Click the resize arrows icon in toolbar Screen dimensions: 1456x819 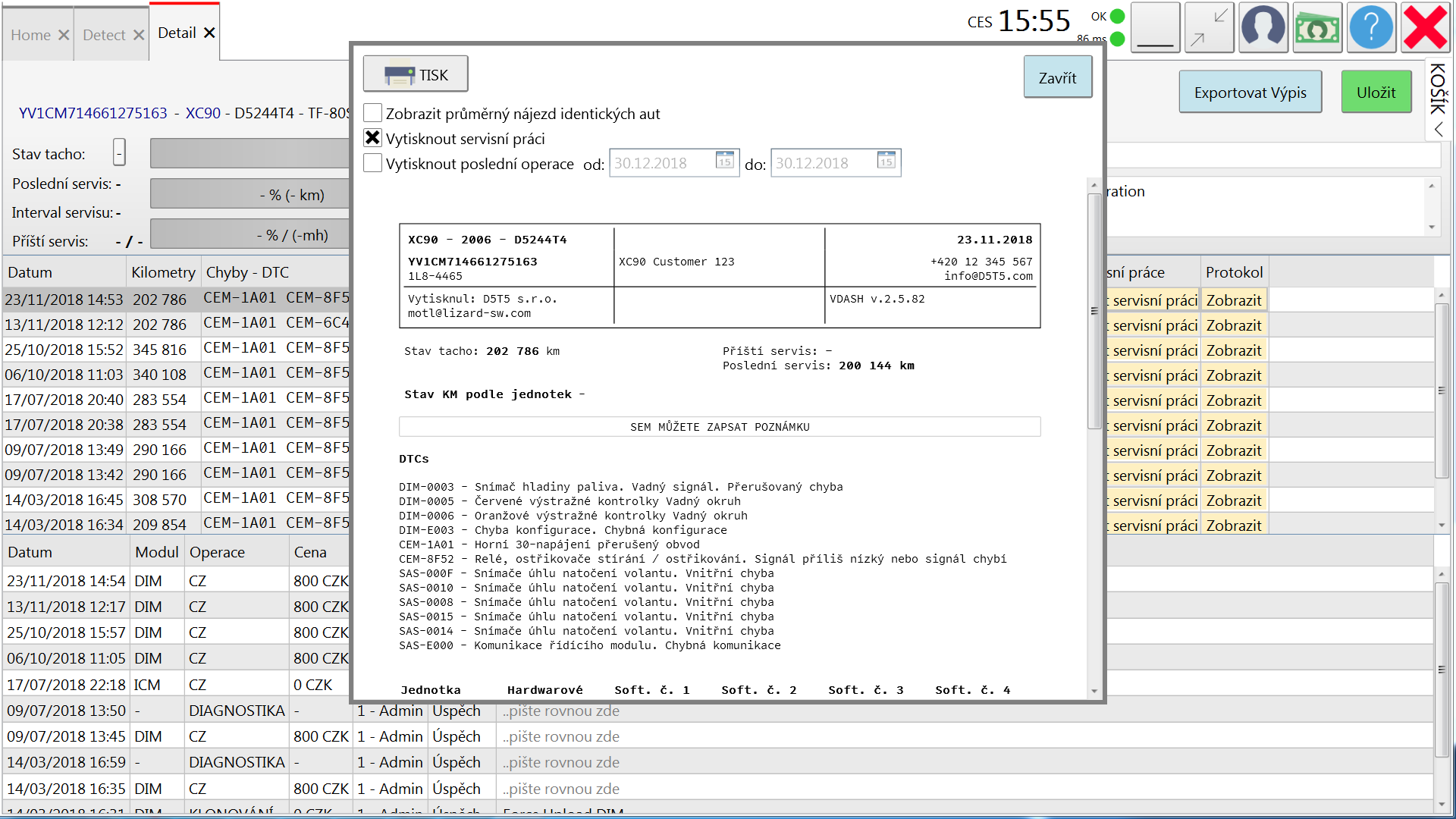click(x=1209, y=28)
